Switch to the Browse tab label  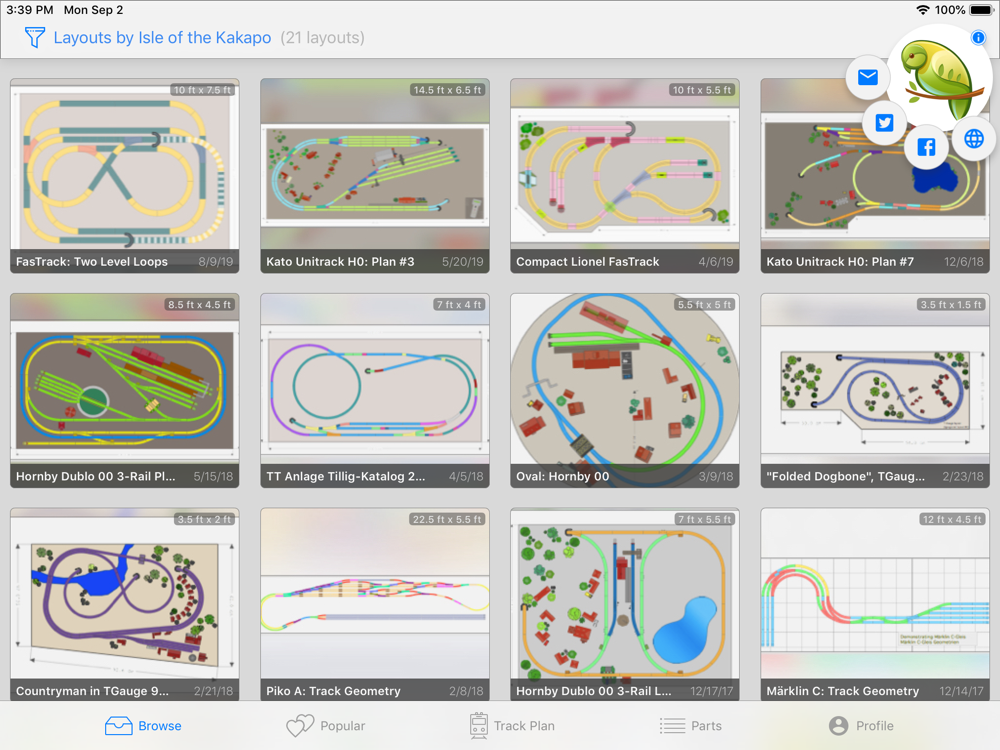[160, 726]
